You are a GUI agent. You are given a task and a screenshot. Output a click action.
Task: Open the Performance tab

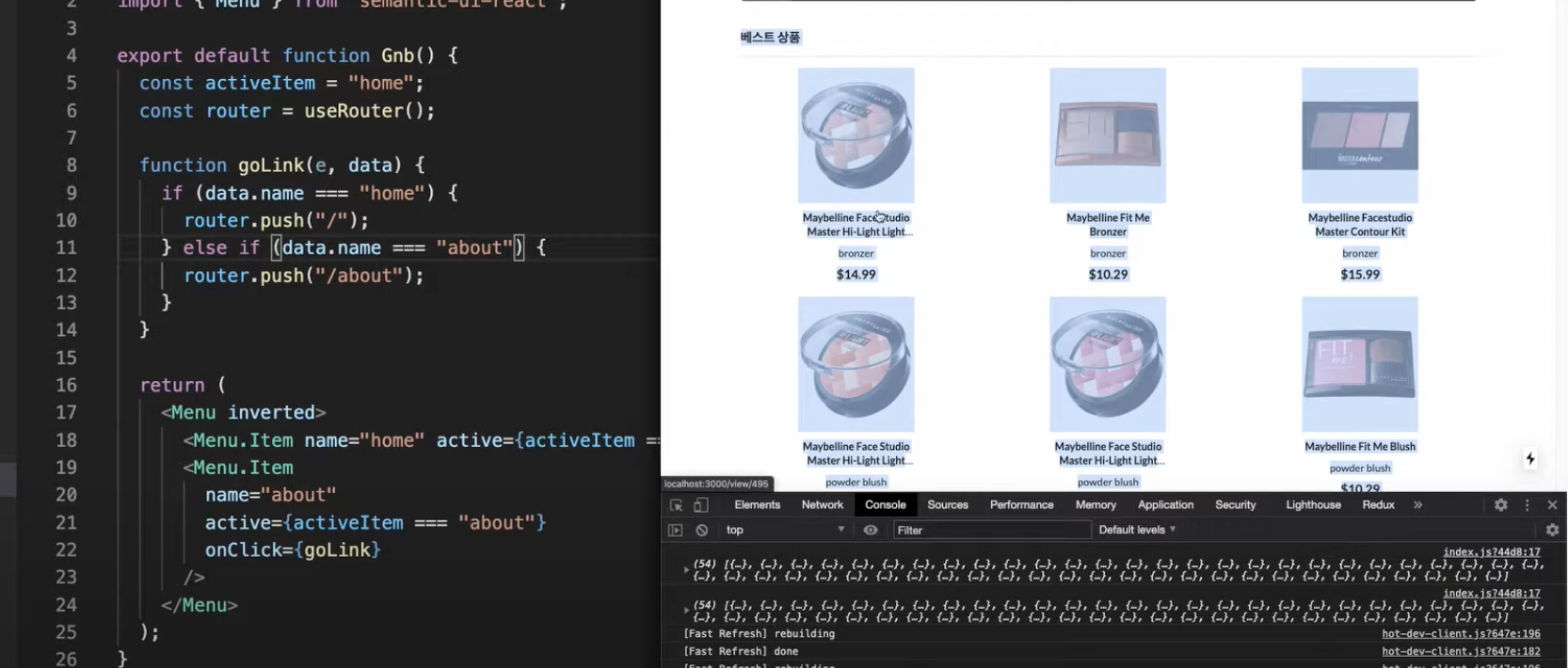1022,505
